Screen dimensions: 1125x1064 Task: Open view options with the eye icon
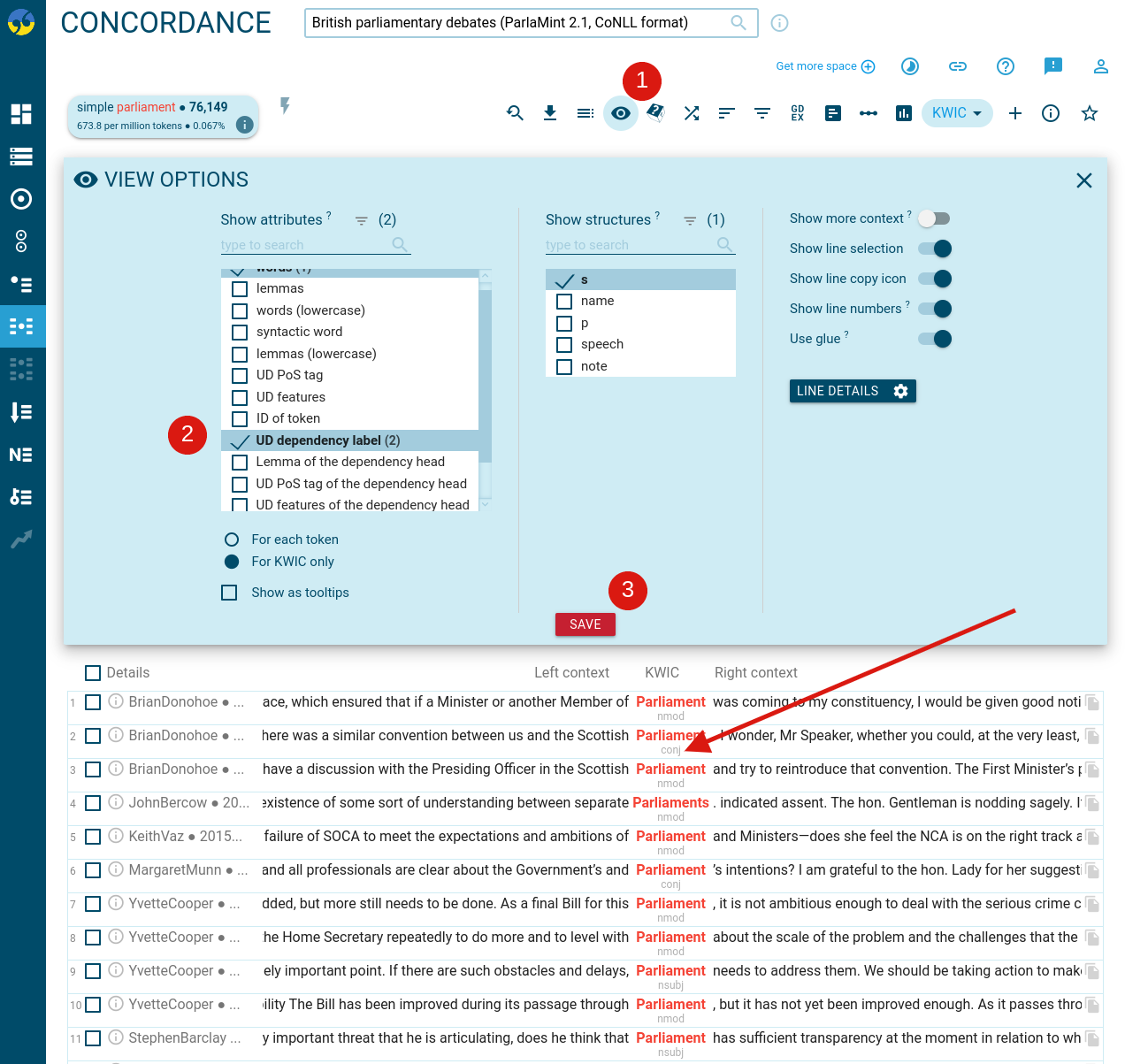click(x=621, y=113)
